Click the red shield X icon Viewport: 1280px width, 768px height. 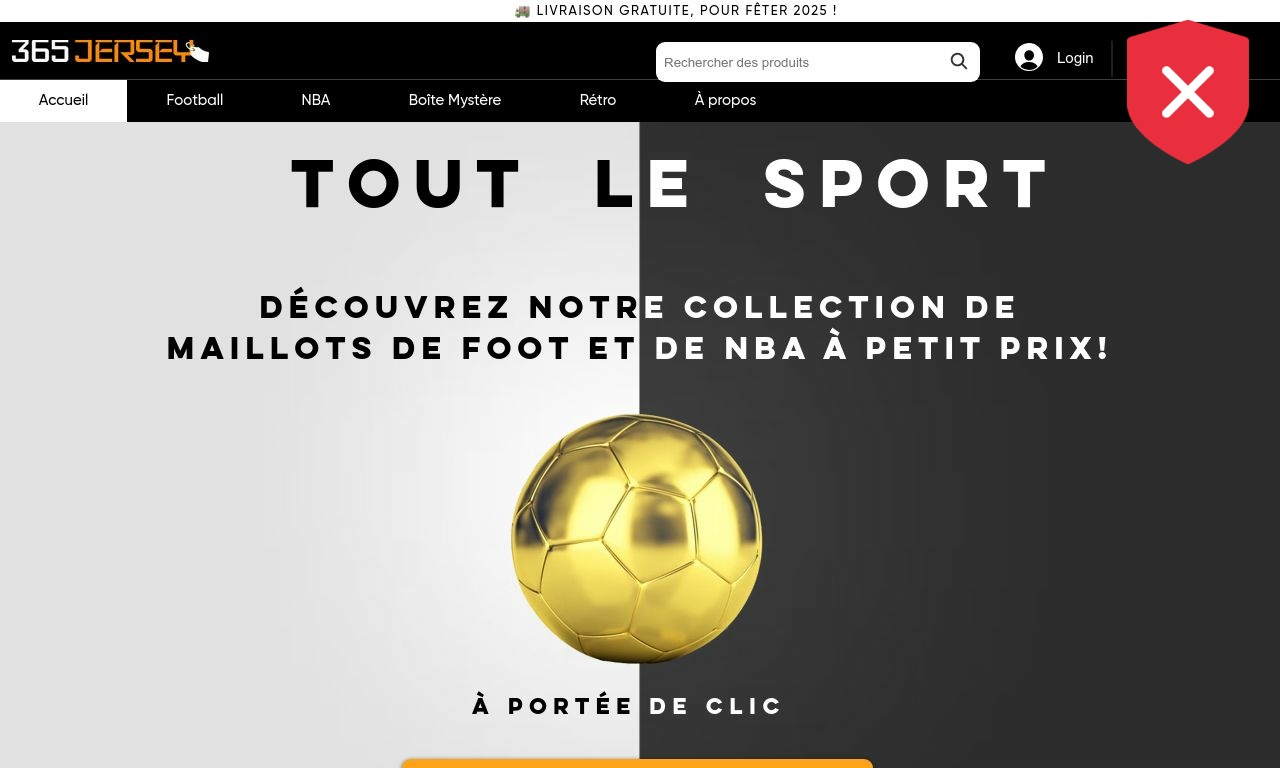[1188, 92]
